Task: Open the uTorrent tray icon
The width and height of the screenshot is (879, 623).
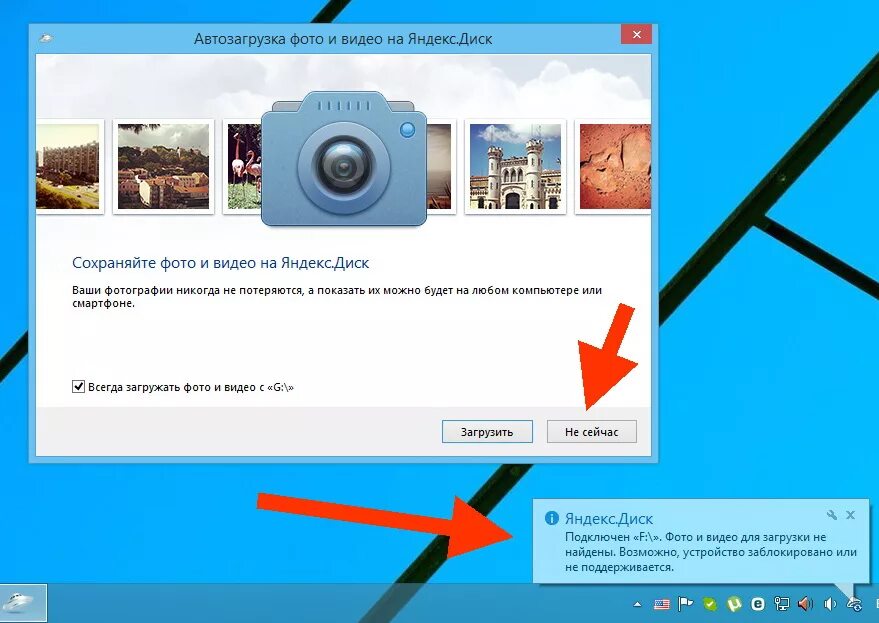Action: pos(734,604)
